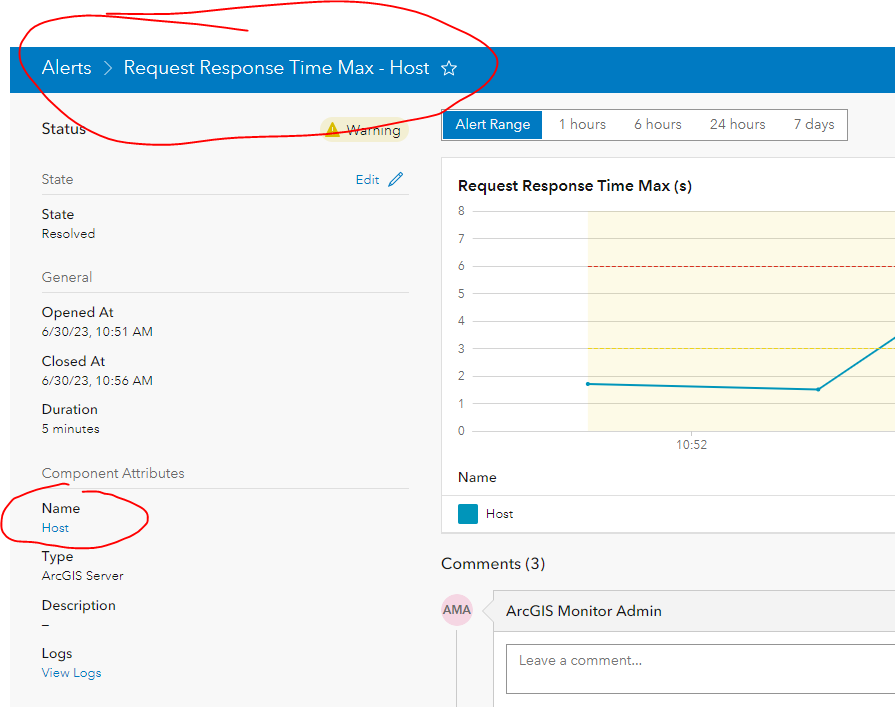This screenshot has height=707, width=895.
Task: Click the AMA avatar for ArcGIS Monitor Admin
Action: point(457,610)
